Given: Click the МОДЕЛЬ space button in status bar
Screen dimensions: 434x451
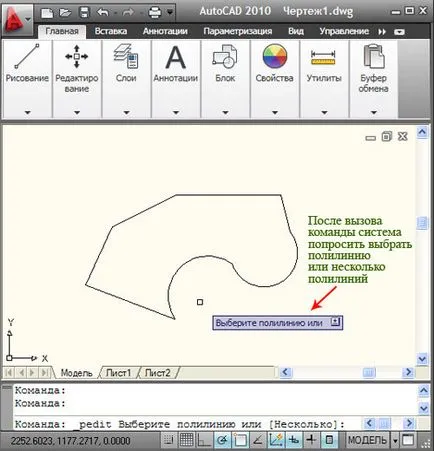Looking at the screenshot, I should (x=367, y=440).
